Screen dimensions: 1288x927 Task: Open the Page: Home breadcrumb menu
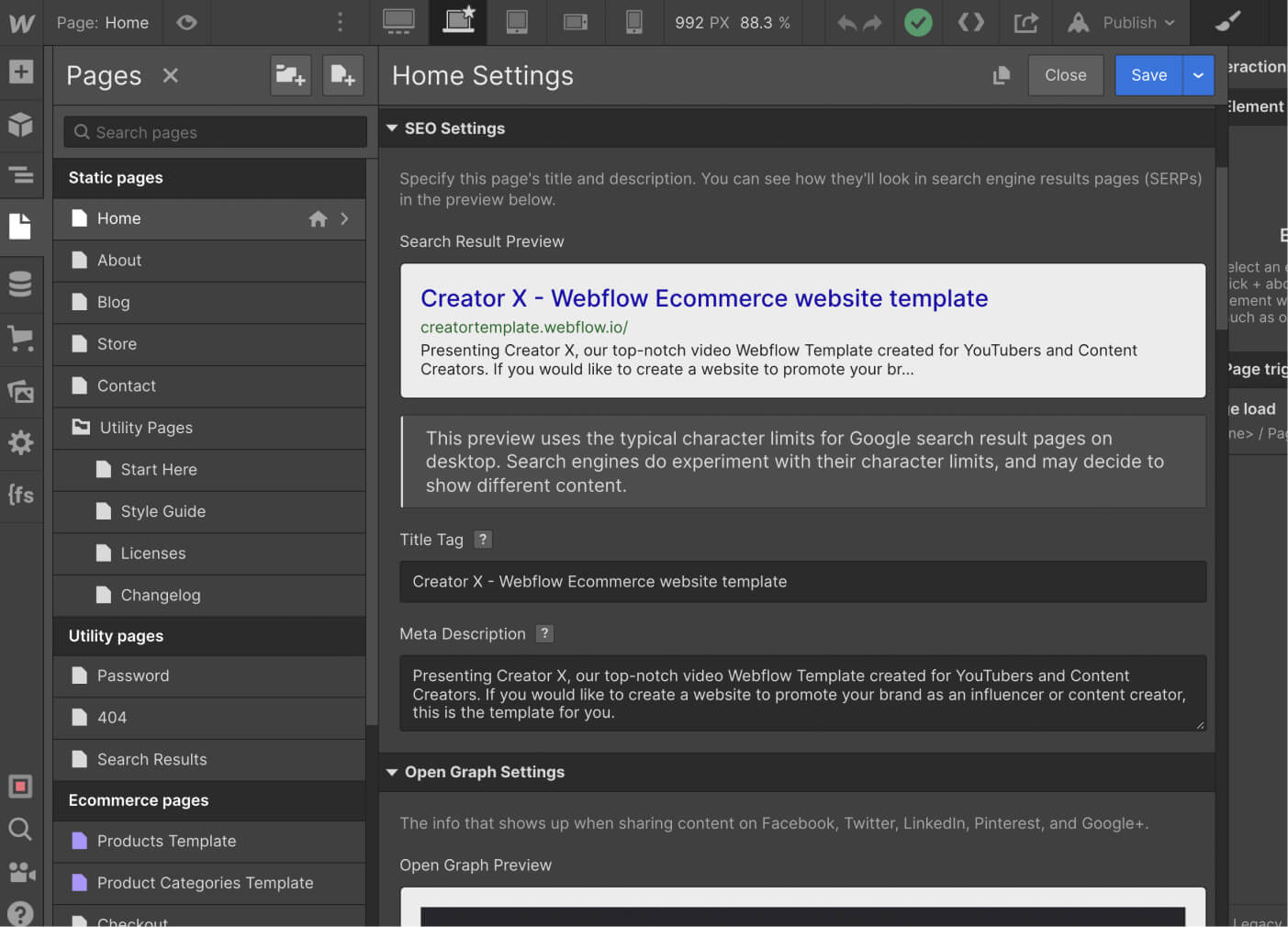pyautogui.click(x=102, y=22)
